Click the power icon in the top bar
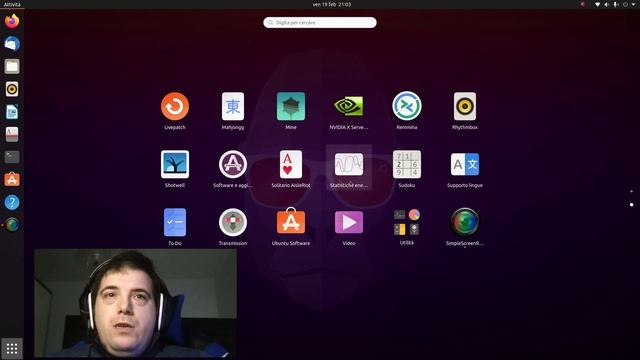The height and width of the screenshot is (360, 640). pos(625,4)
